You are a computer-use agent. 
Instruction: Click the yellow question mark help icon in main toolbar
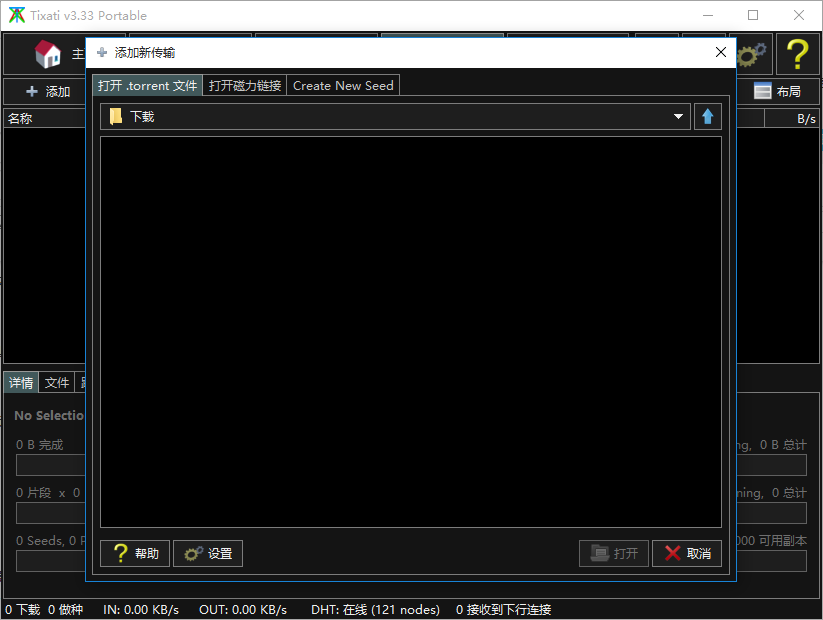click(x=797, y=54)
